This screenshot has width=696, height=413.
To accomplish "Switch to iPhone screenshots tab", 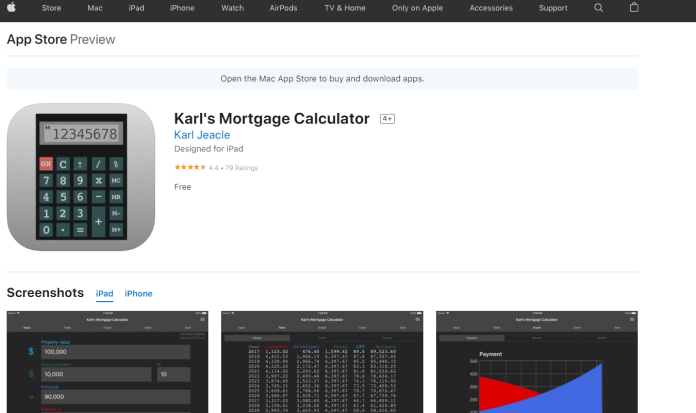I will tap(138, 294).
